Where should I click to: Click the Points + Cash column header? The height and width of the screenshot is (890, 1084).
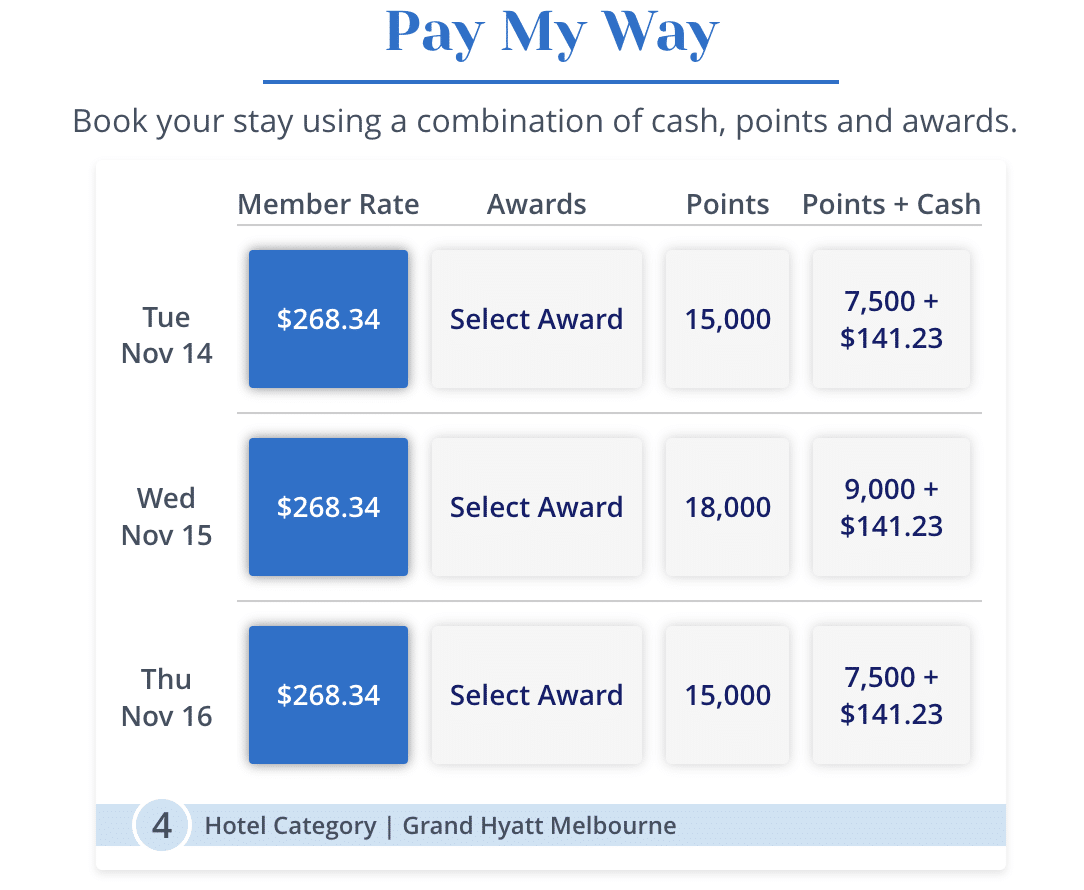click(x=891, y=205)
